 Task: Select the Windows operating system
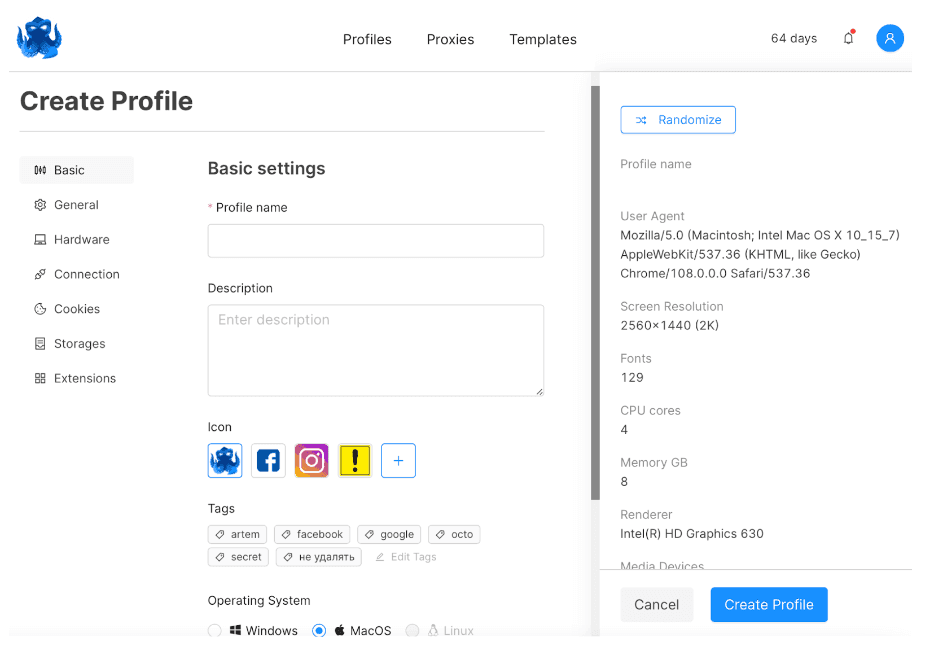215,631
